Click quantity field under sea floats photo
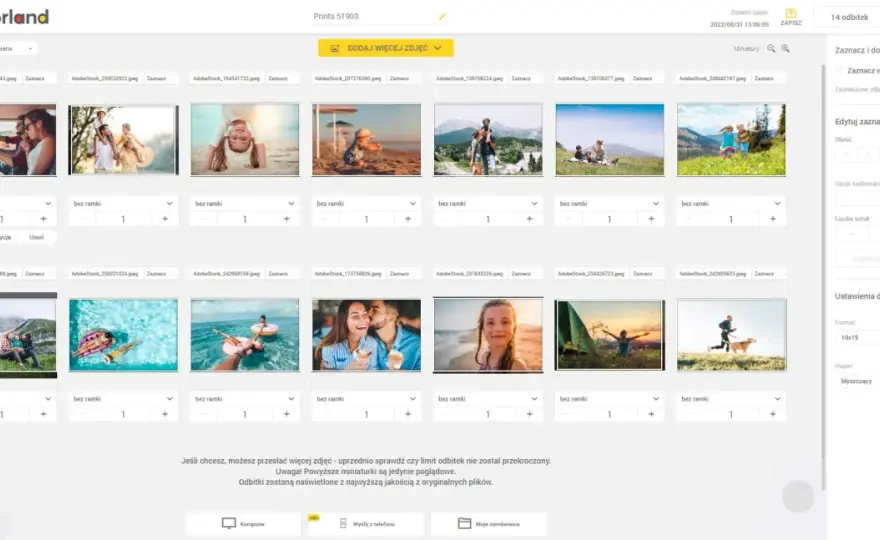The width and height of the screenshot is (880, 540). (x=245, y=414)
